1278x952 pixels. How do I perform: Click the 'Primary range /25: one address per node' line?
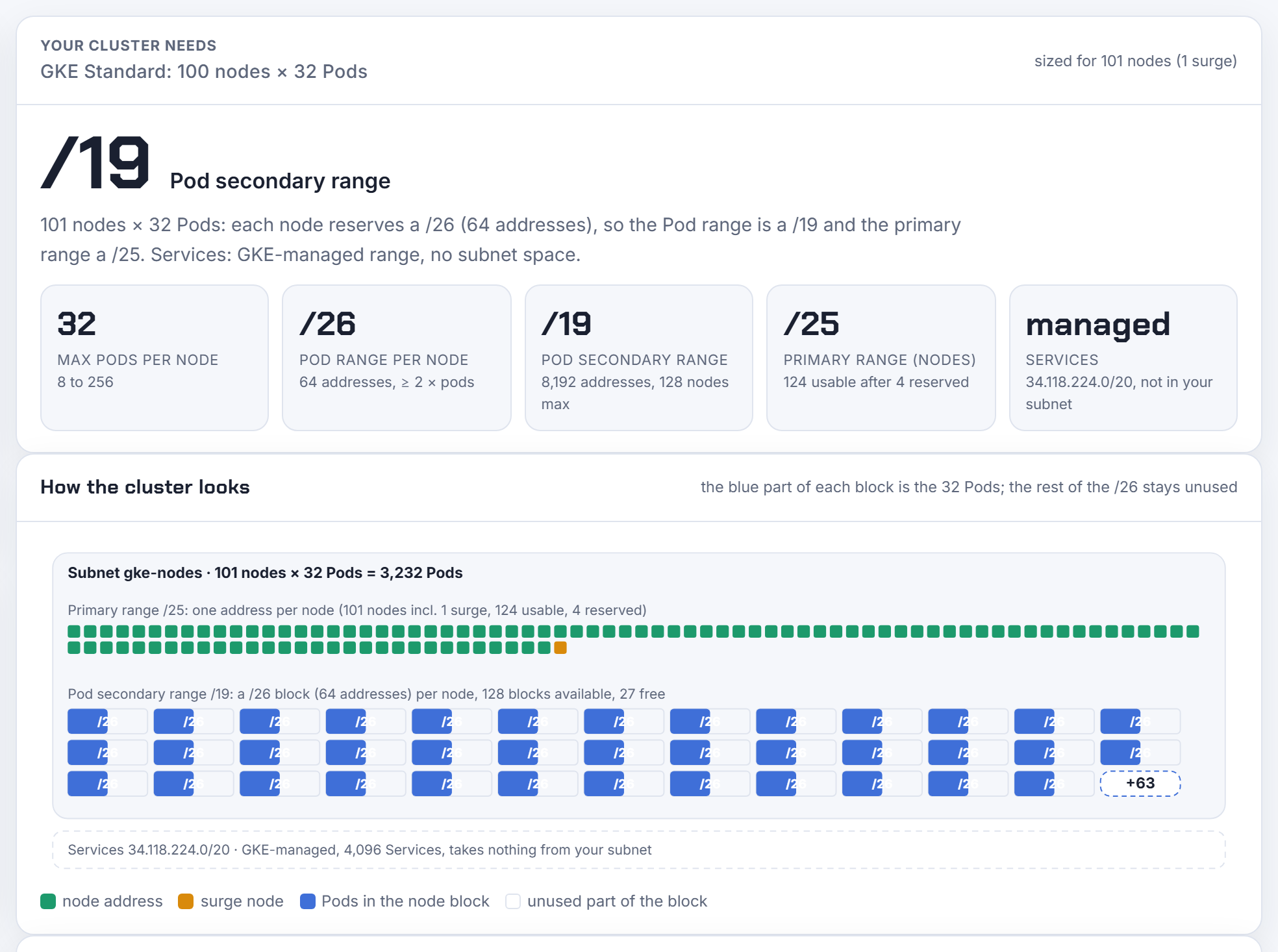click(x=357, y=610)
